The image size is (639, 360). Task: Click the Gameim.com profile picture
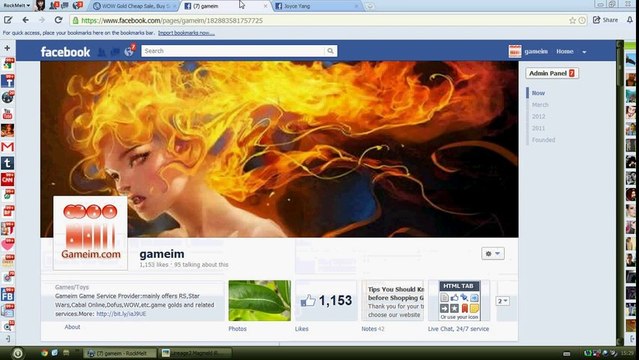pos(90,233)
